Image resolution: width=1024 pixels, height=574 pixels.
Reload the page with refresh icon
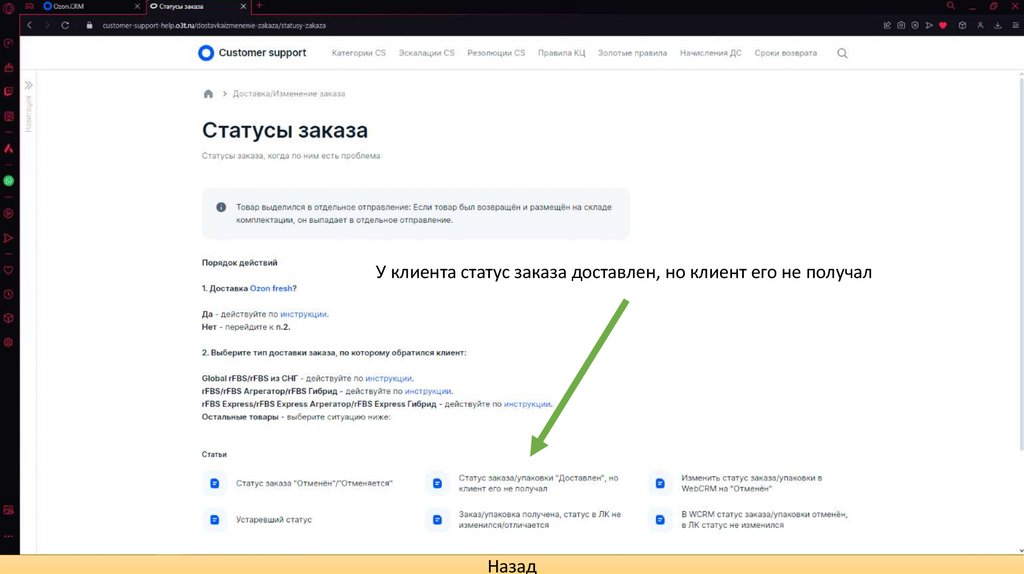(x=65, y=25)
